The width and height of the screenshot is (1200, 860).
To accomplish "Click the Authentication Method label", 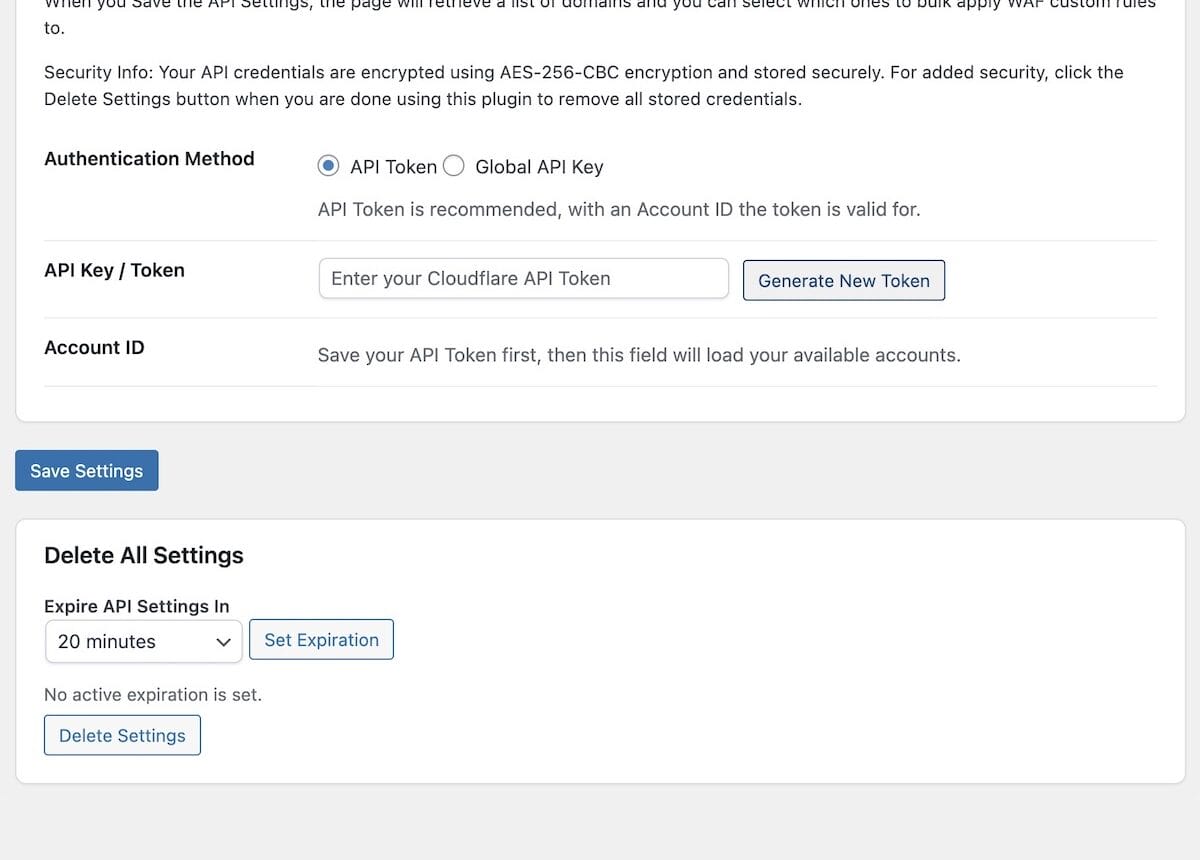I will [x=149, y=158].
